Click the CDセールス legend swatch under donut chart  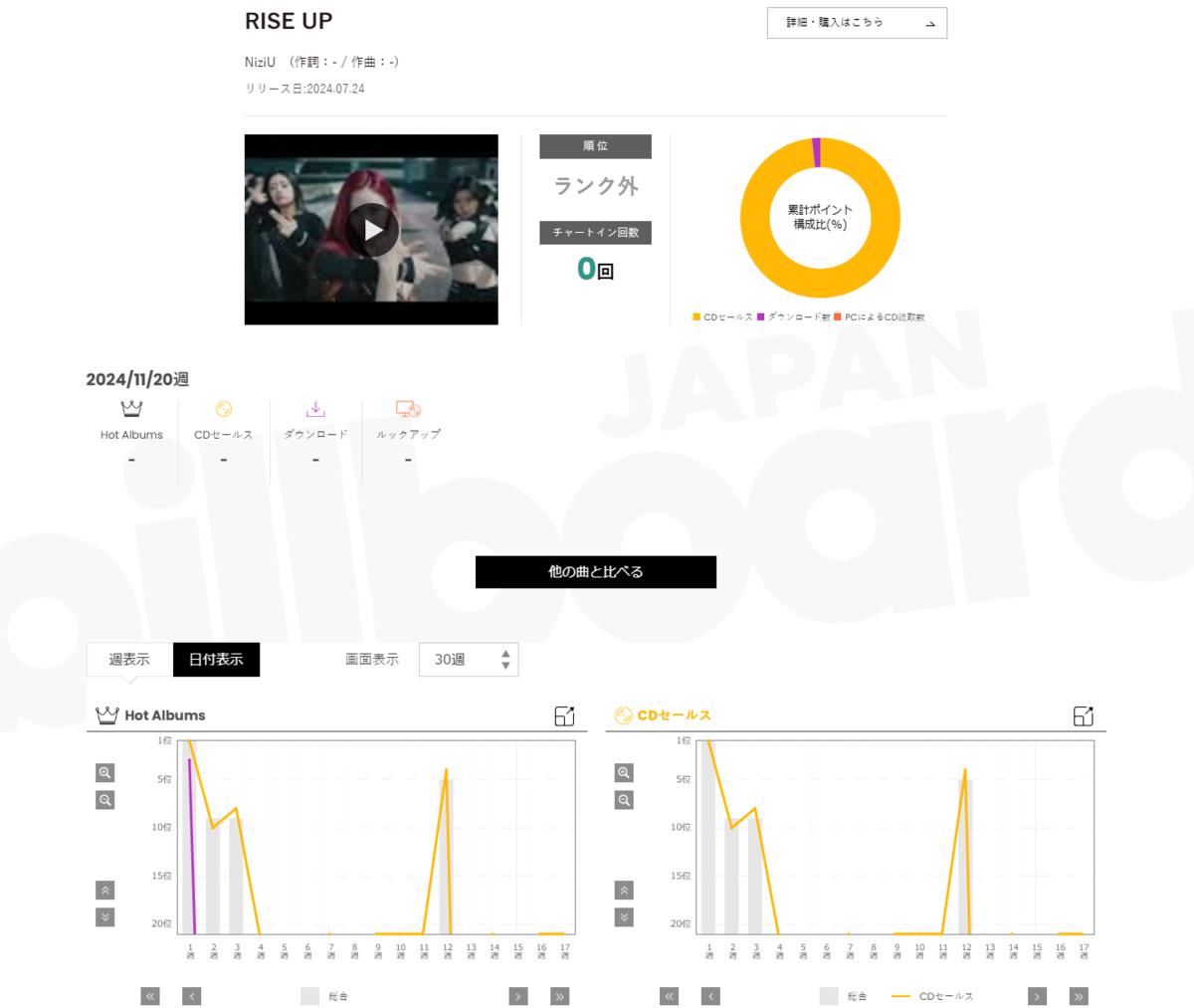coord(696,316)
